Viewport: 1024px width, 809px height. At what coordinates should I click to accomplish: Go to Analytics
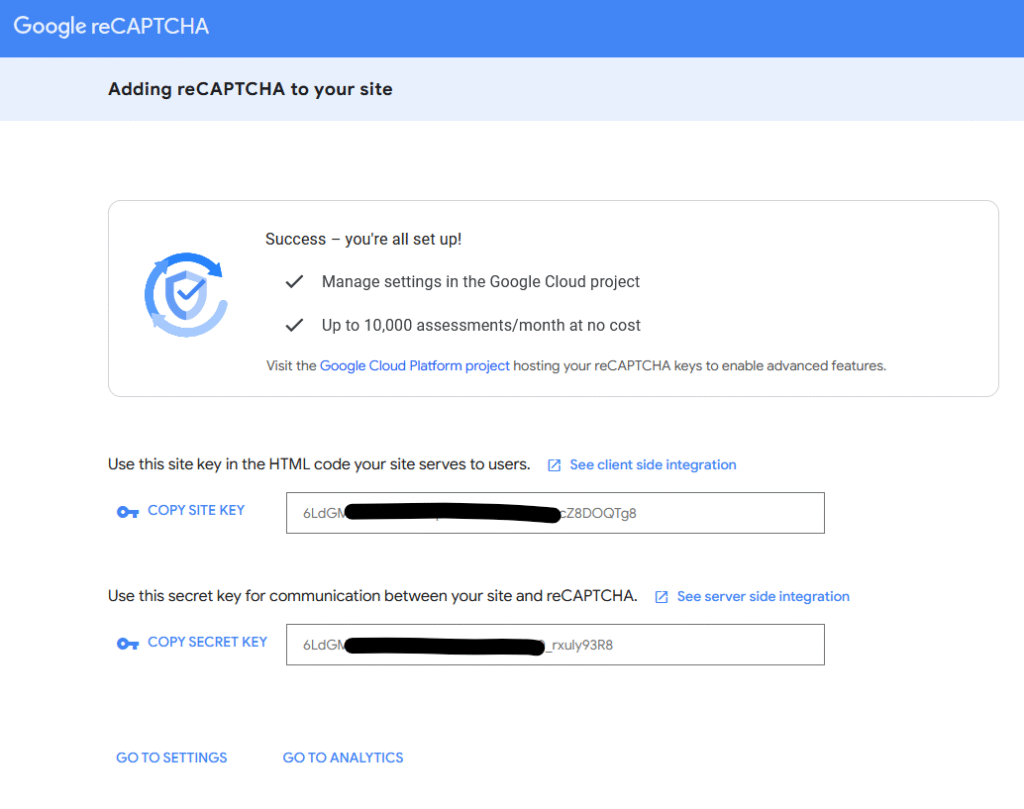tap(343, 758)
